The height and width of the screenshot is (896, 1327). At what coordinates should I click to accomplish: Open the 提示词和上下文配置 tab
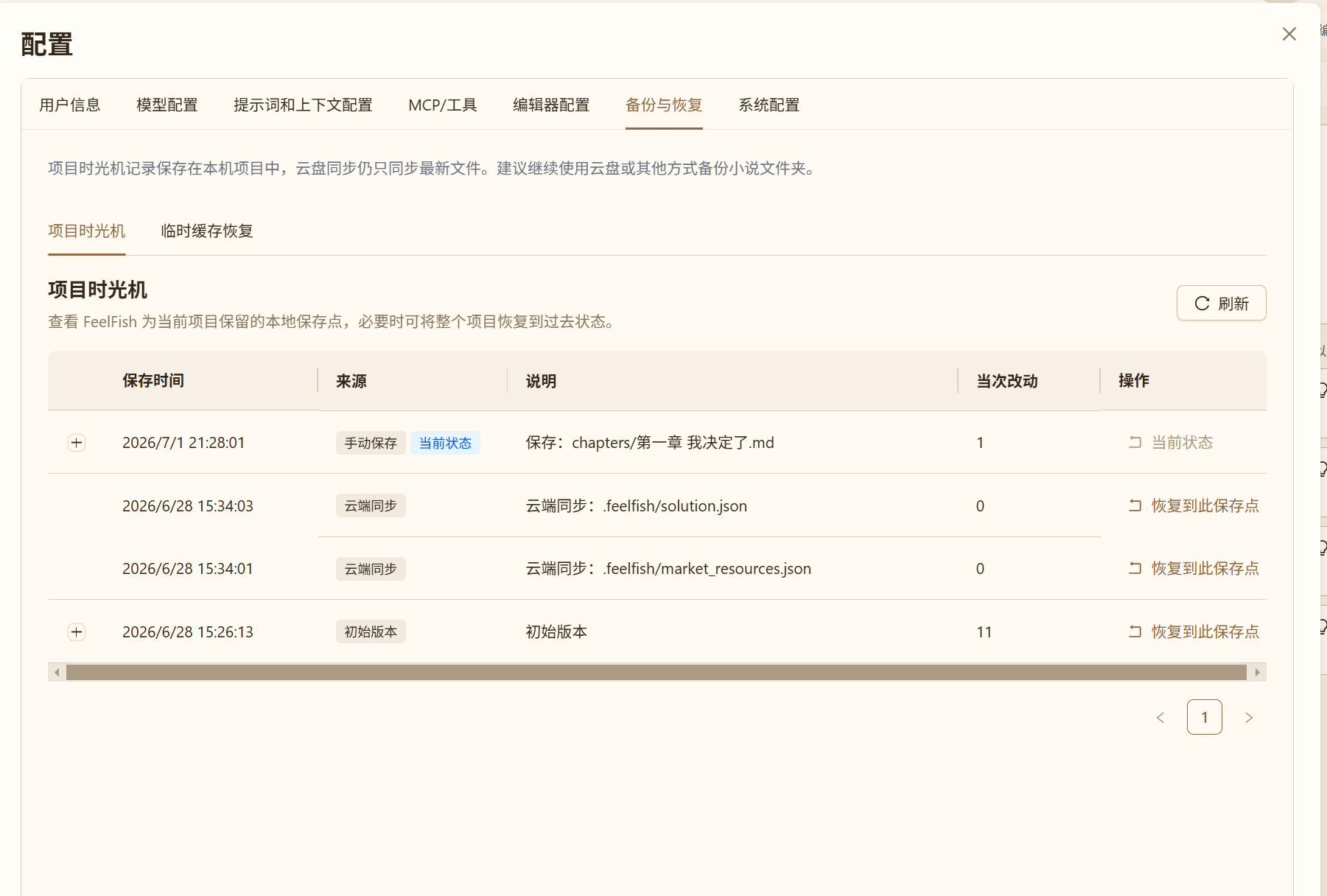(303, 105)
